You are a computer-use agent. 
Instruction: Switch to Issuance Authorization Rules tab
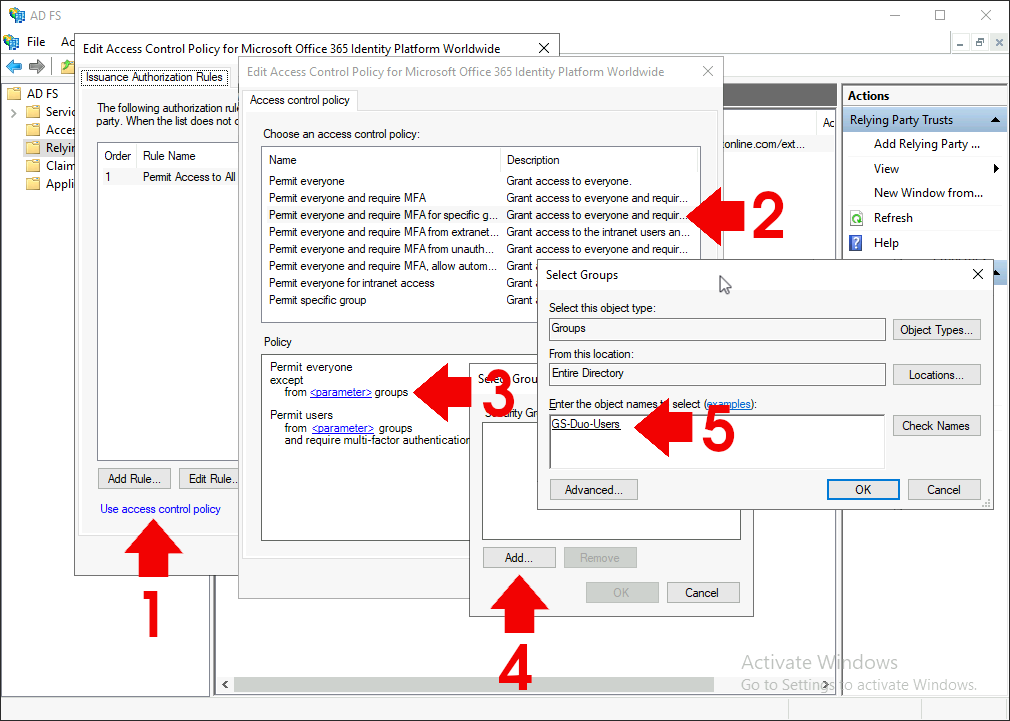(155, 77)
